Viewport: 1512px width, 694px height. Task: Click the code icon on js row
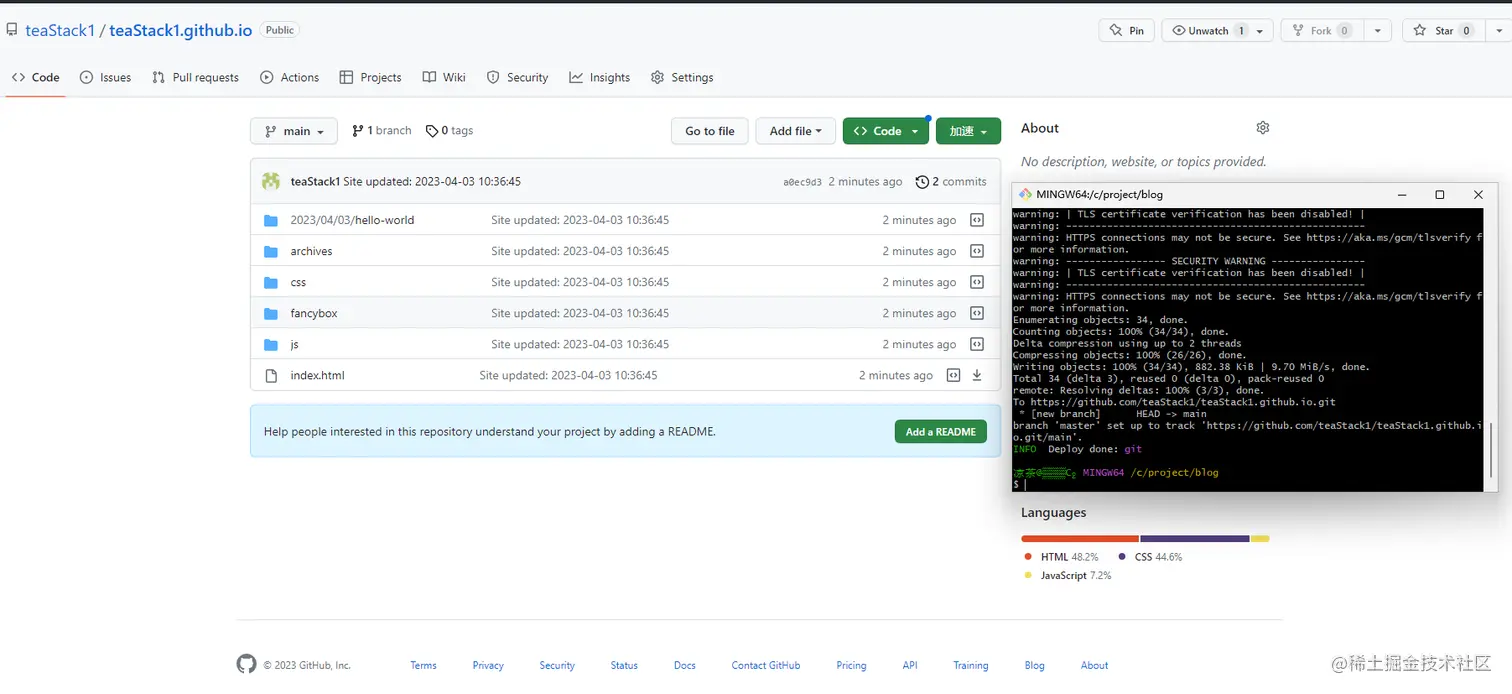click(977, 344)
